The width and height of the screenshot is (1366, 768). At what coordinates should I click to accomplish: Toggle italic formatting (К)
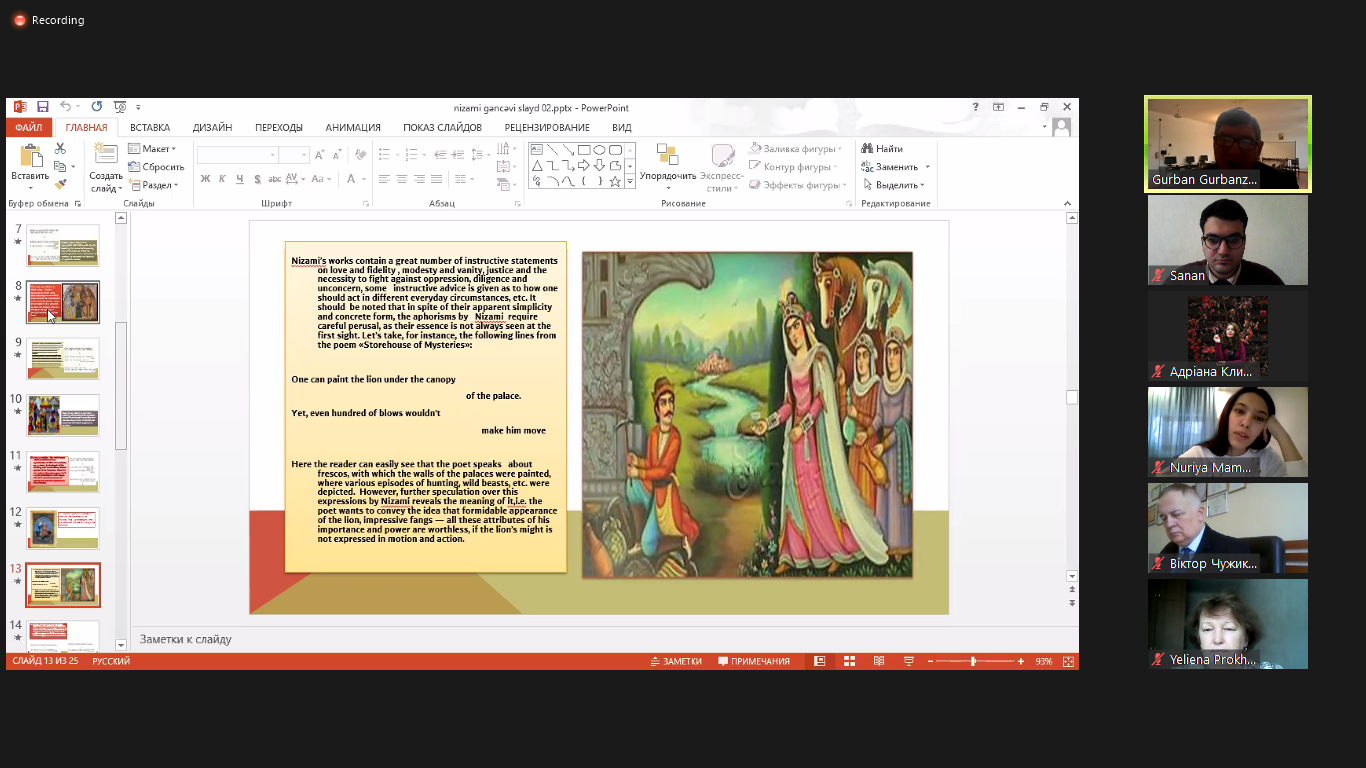click(222, 179)
